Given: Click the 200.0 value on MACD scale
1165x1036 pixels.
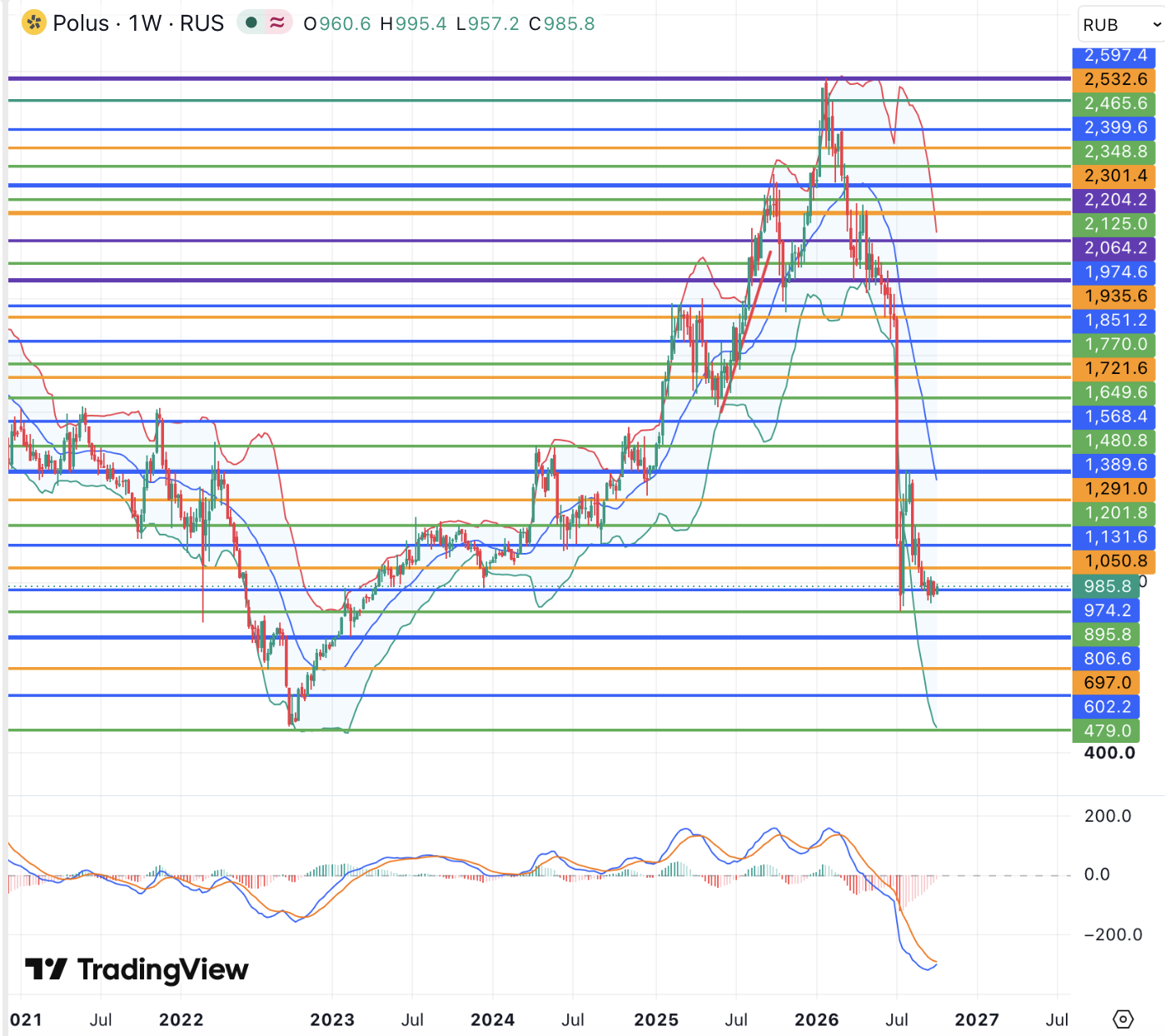Looking at the screenshot, I should click(x=1107, y=816).
